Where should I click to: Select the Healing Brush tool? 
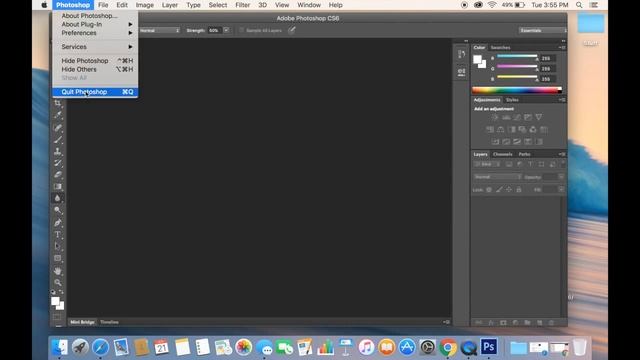(58, 127)
